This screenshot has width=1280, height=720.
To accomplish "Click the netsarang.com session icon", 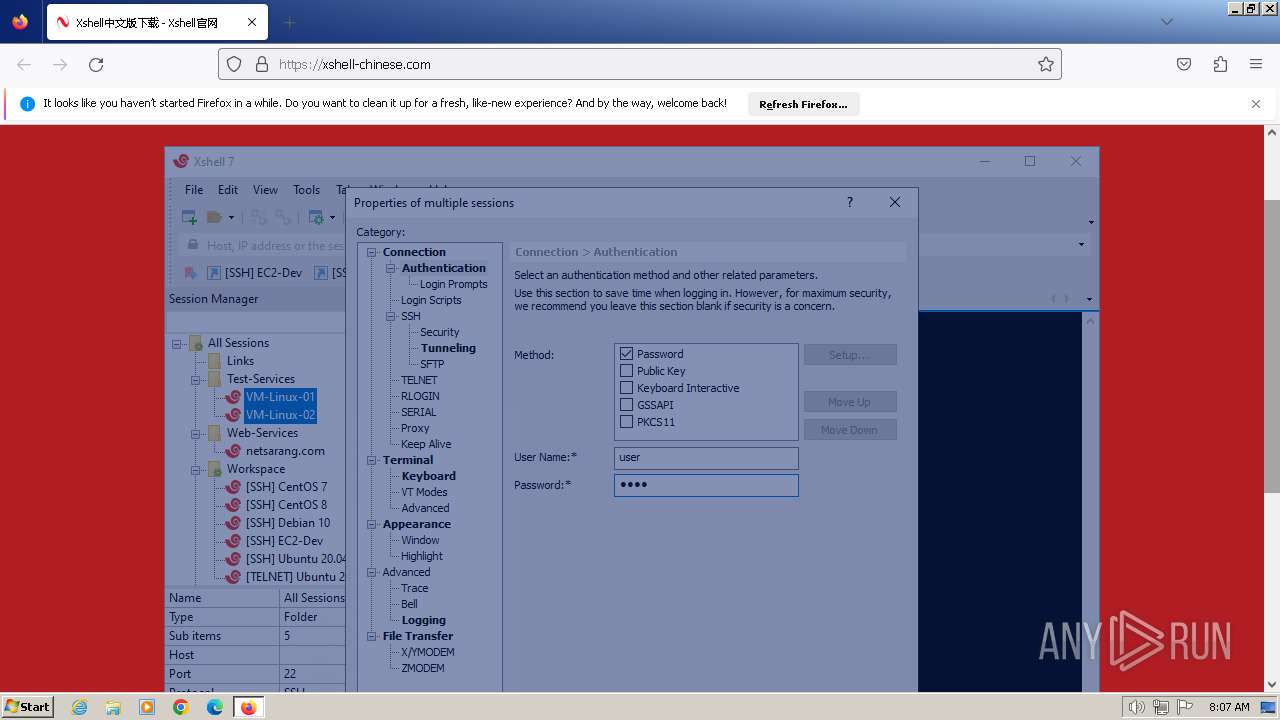I will [x=234, y=451].
